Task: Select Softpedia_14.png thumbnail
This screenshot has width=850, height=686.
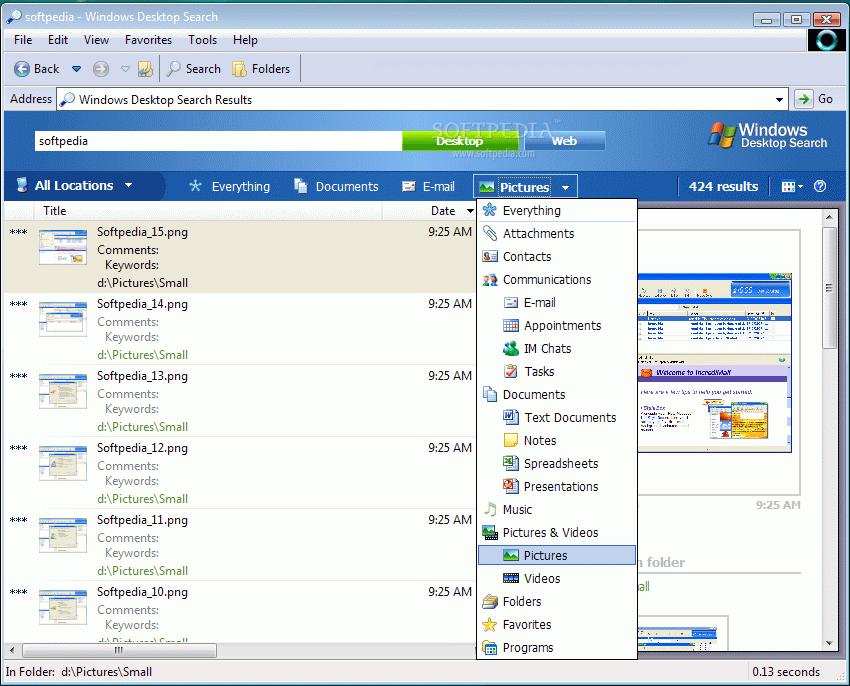Action: tap(63, 319)
